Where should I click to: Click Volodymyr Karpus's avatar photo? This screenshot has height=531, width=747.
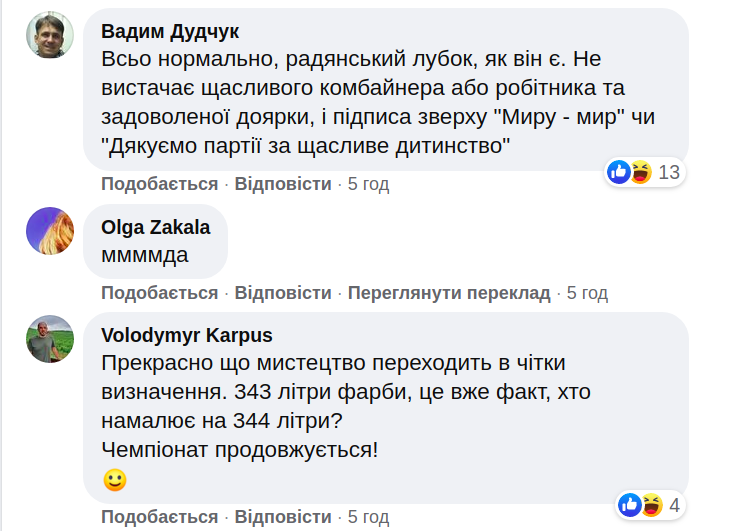click(x=49, y=339)
